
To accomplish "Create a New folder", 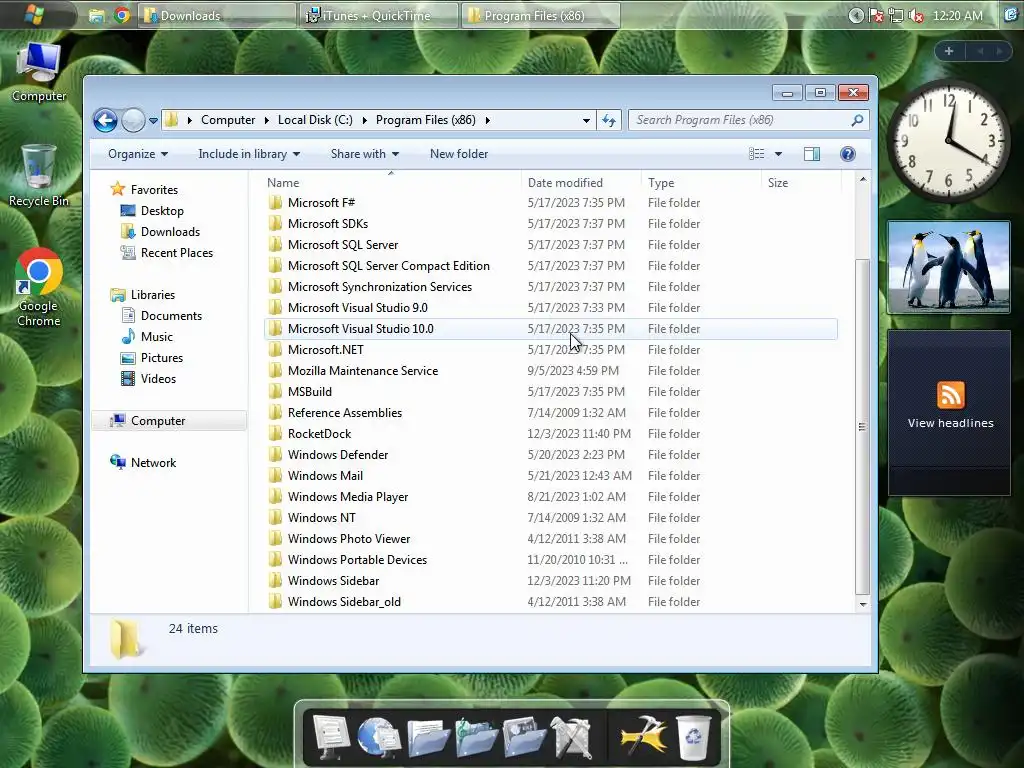I will coord(458,154).
